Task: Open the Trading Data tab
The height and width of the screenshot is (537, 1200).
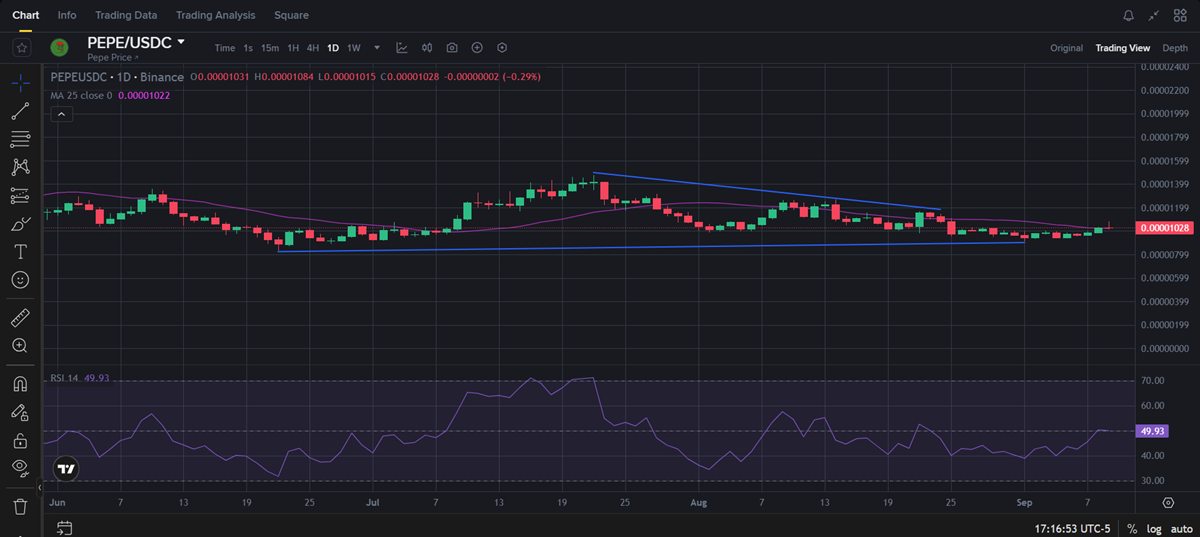Action: pyautogui.click(x=126, y=15)
